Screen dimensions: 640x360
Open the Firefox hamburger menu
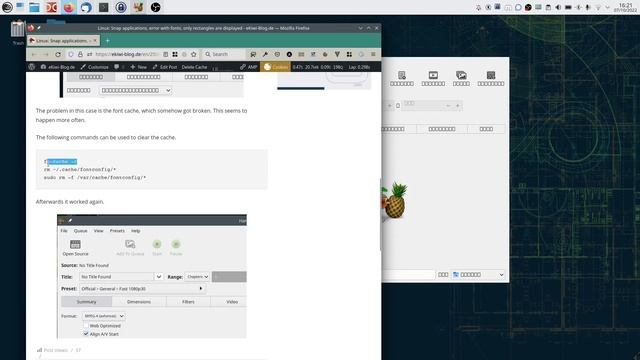coord(373,54)
